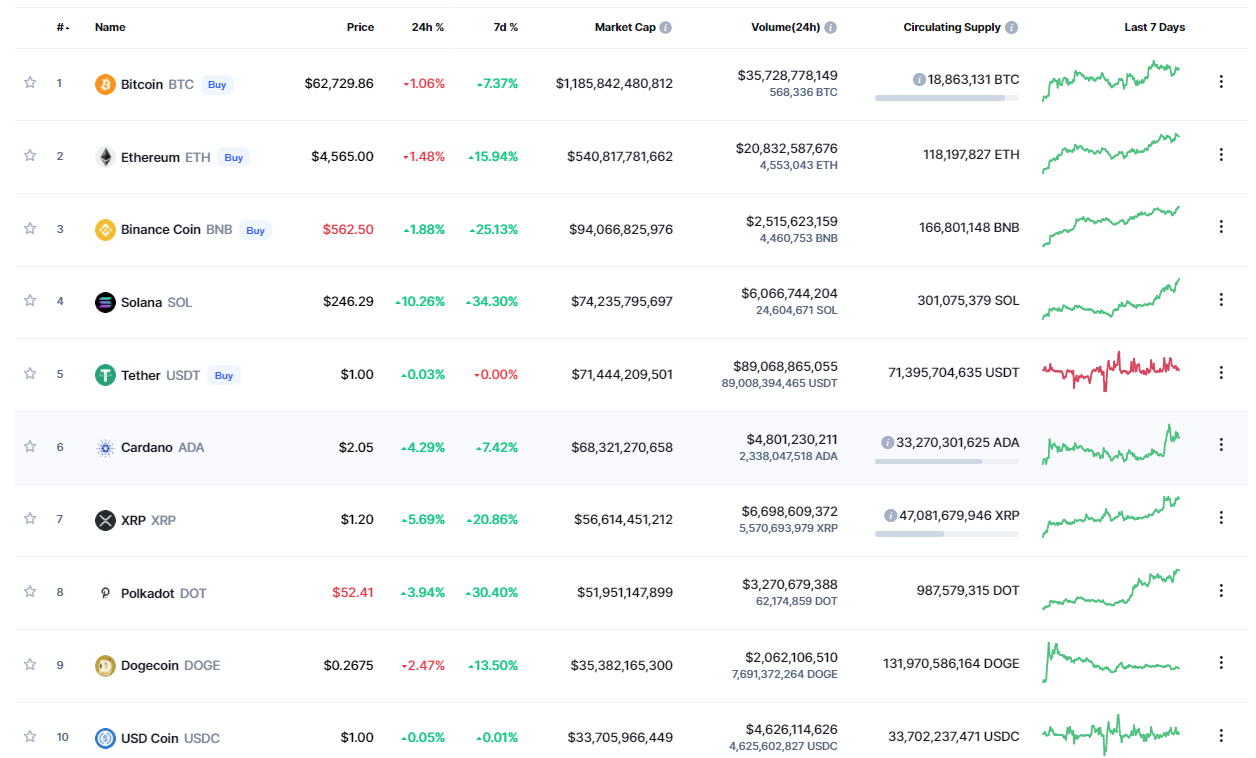The height and width of the screenshot is (758, 1256).
Task: Click the Polkadot logo icon
Action: [x=105, y=593]
